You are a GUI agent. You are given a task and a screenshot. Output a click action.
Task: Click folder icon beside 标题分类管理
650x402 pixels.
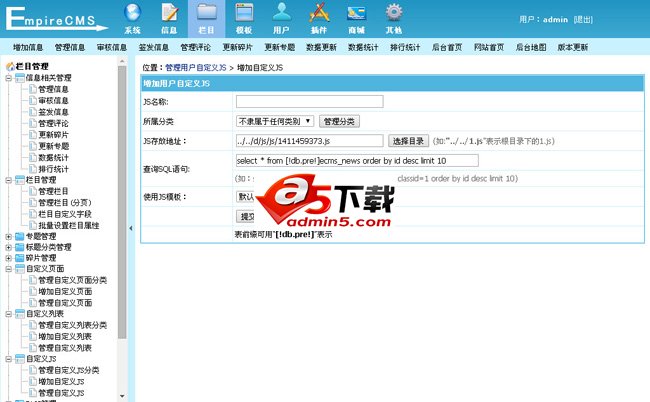19,247
